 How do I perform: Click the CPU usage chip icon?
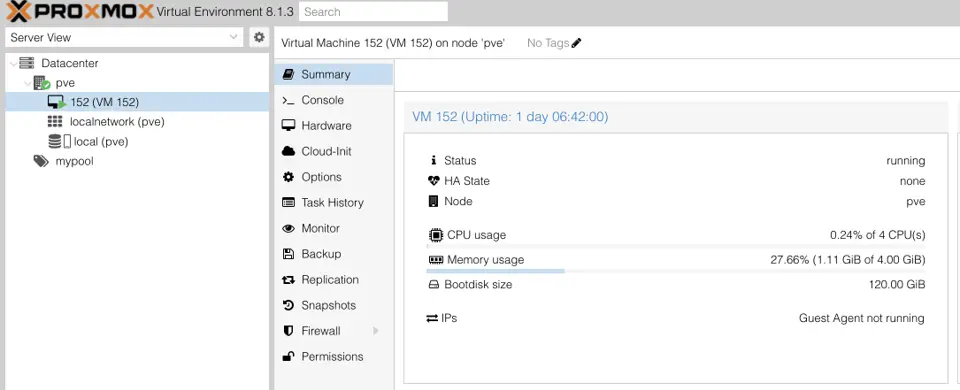point(435,235)
